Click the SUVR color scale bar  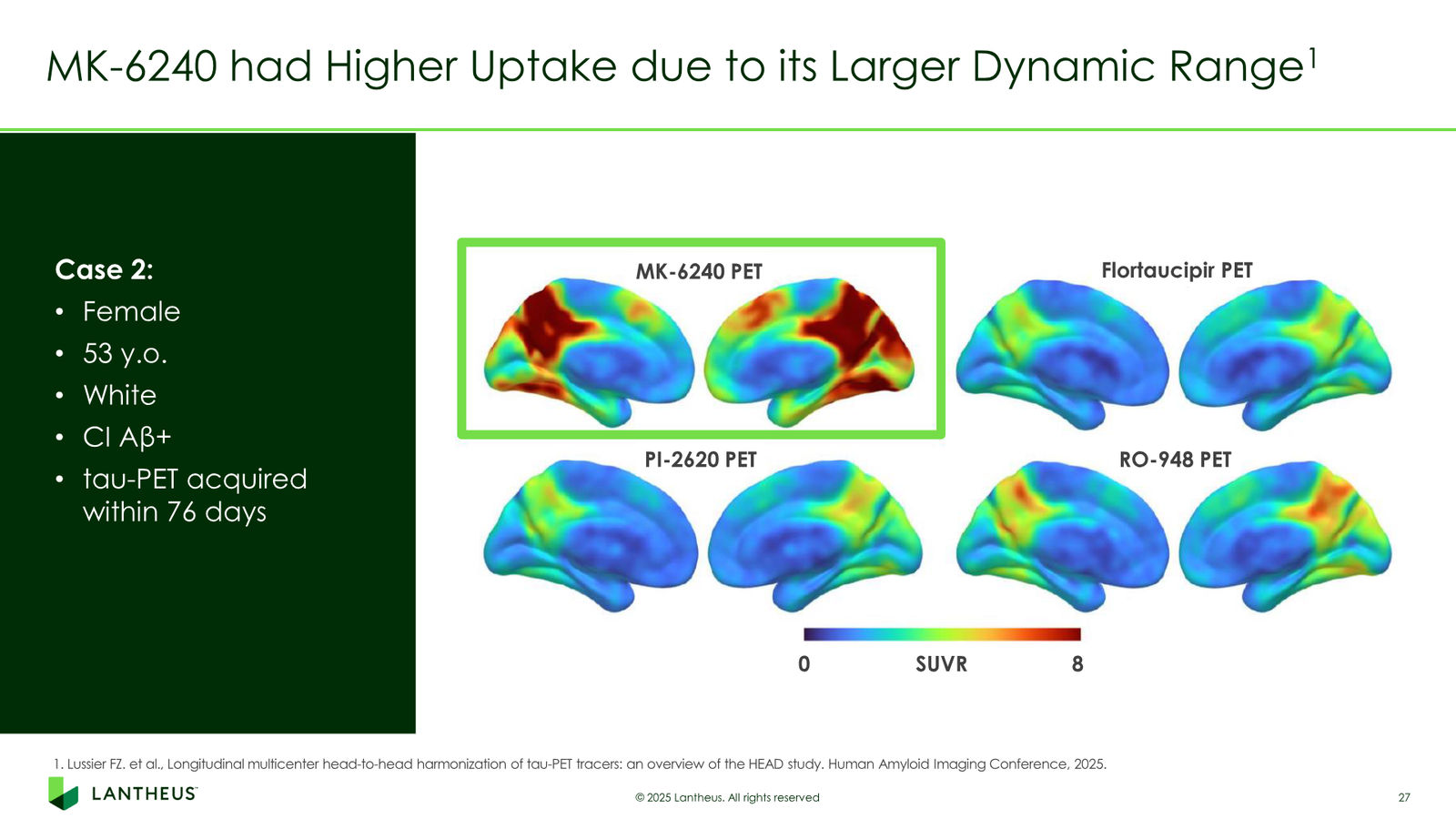tap(942, 634)
